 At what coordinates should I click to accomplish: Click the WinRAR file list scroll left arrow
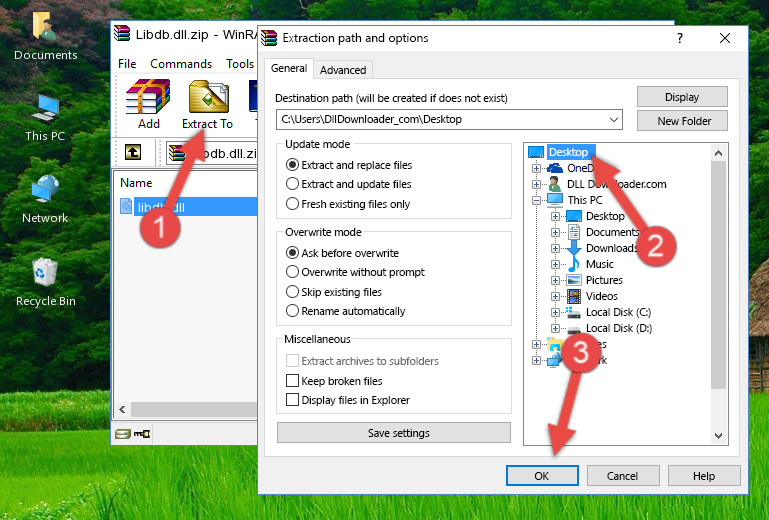[122, 409]
